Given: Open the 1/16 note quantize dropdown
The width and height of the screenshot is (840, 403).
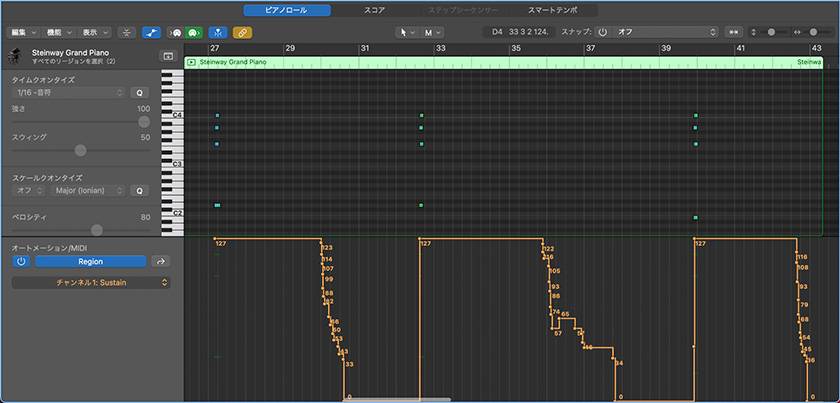Looking at the screenshot, I should pyautogui.click(x=69, y=92).
